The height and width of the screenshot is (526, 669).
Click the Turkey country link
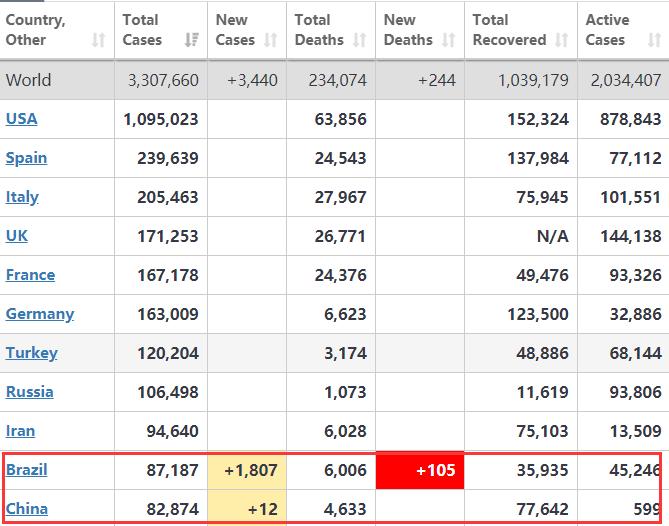click(x=32, y=353)
